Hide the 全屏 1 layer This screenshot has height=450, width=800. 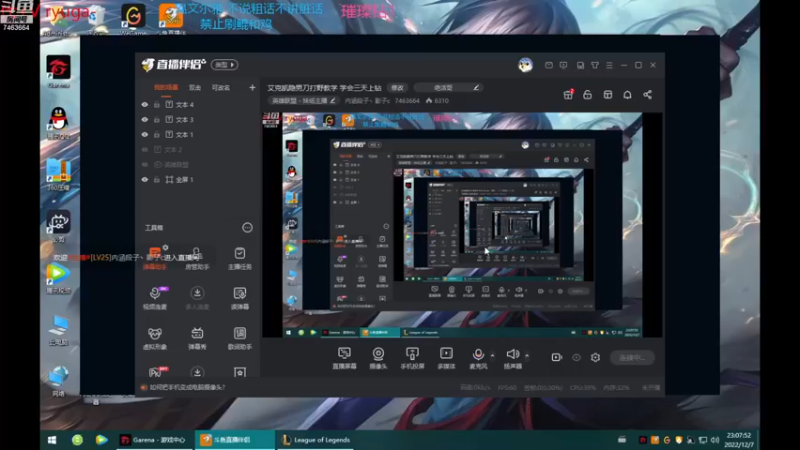pyautogui.click(x=145, y=180)
